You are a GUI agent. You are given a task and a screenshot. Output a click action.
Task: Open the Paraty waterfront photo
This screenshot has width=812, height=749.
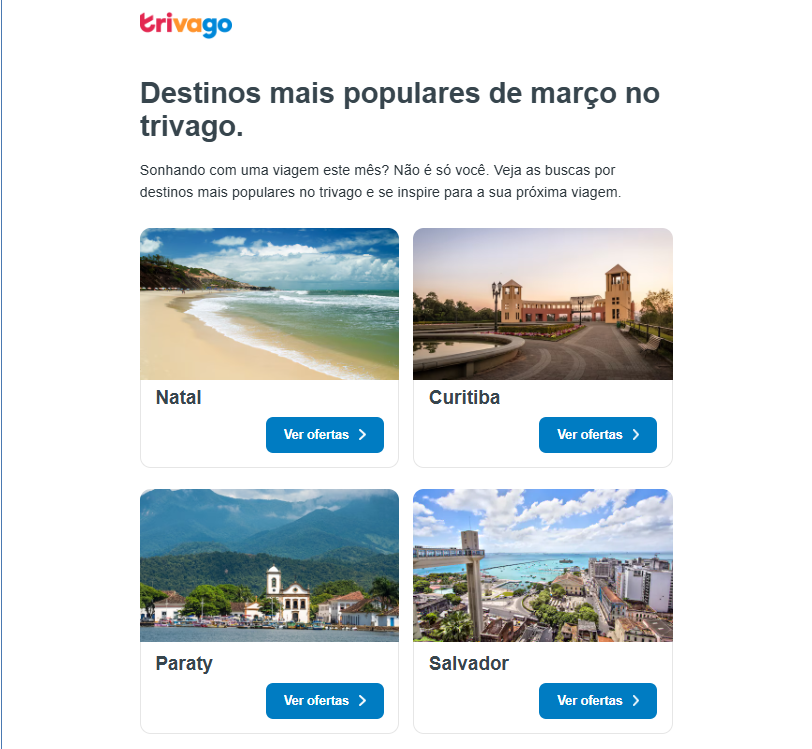coord(269,565)
